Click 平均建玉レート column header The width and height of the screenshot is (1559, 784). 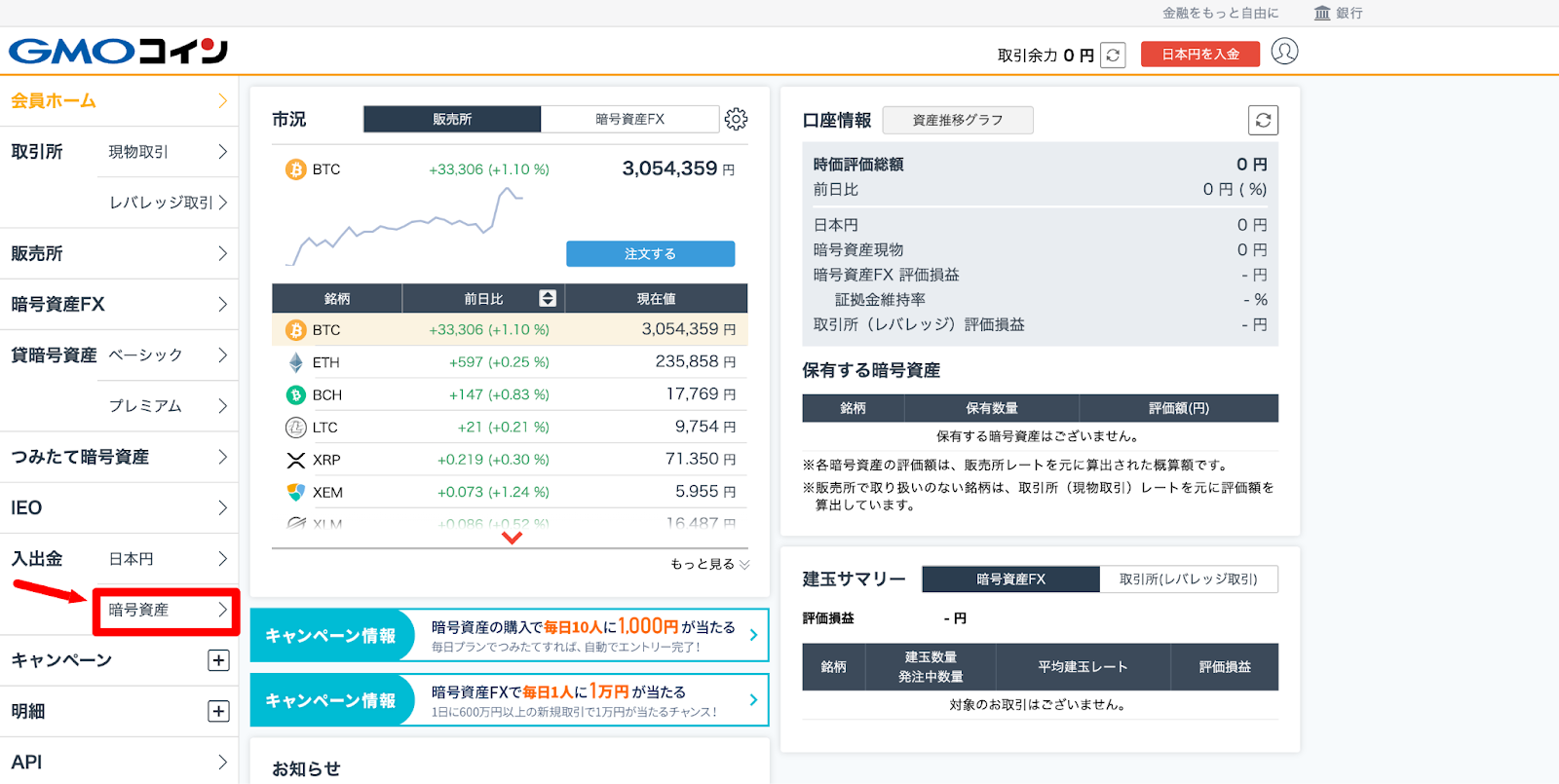1083,667
